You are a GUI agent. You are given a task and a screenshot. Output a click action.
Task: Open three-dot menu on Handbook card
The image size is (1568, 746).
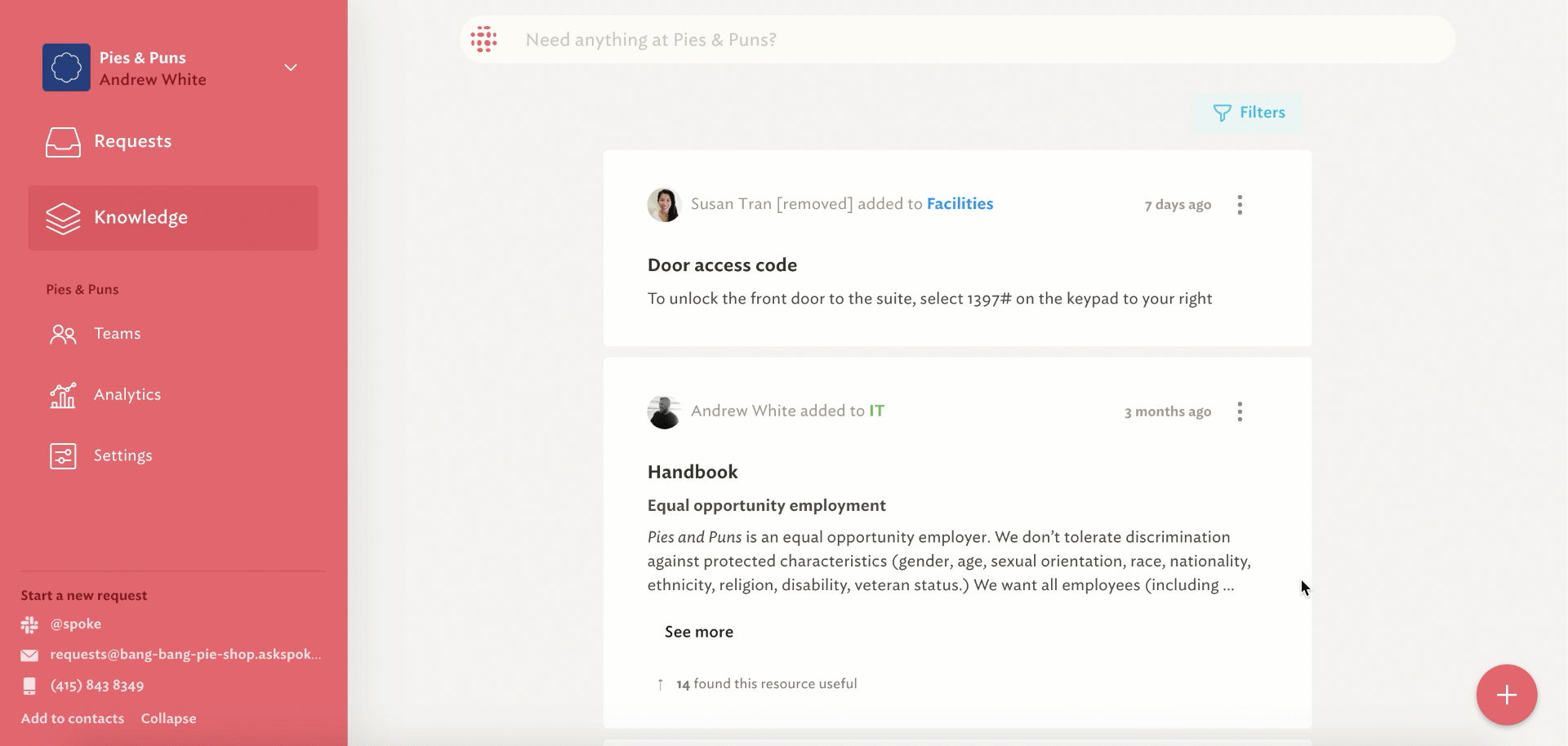coord(1240,411)
